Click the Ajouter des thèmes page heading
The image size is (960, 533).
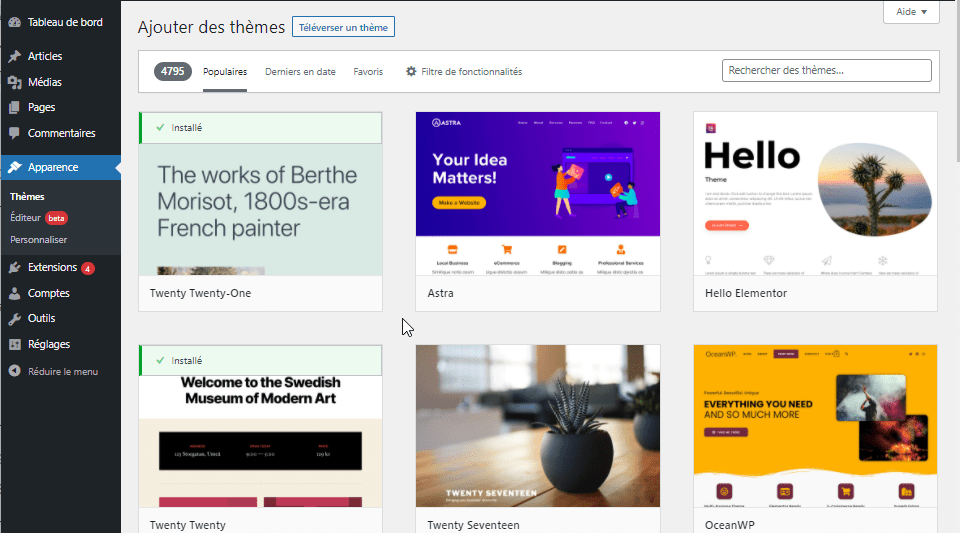(x=211, y=27)
